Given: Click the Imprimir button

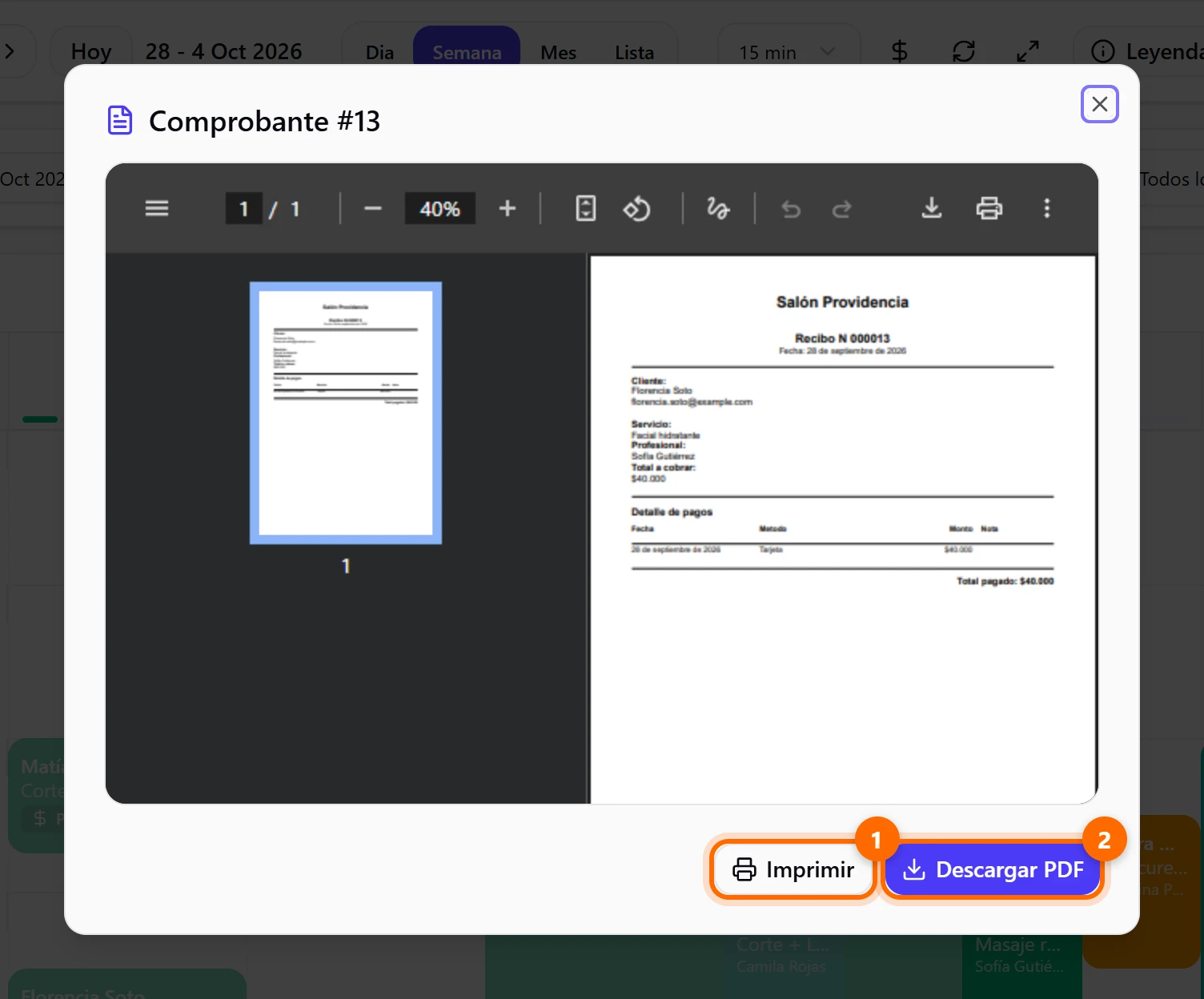Looking at the screenshot, I should (793, 869).
